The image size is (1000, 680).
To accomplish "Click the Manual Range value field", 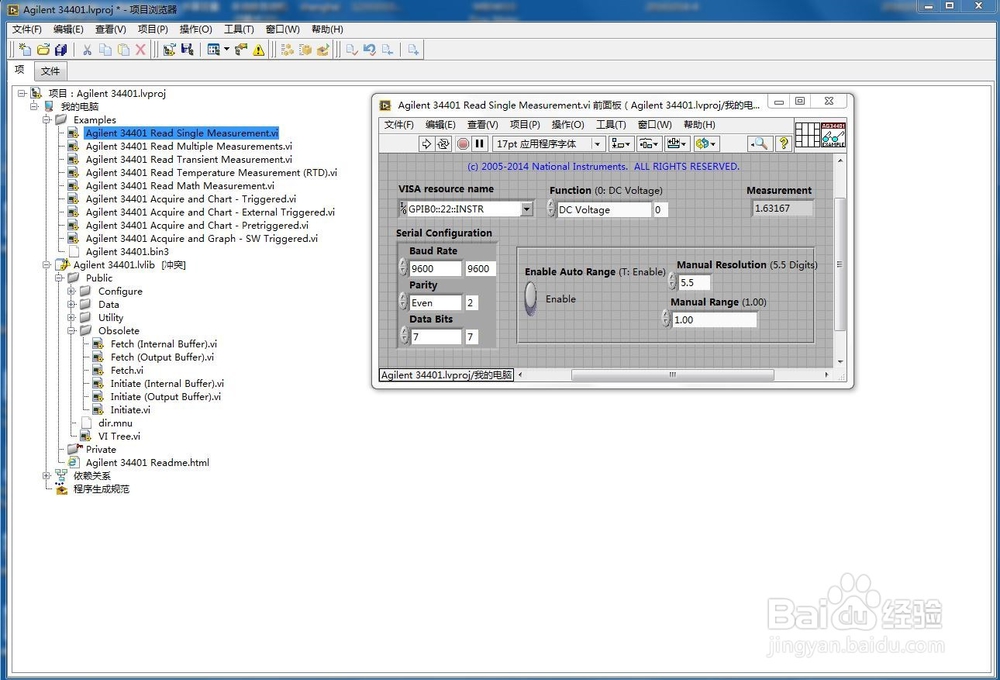I will coord(714,320).
